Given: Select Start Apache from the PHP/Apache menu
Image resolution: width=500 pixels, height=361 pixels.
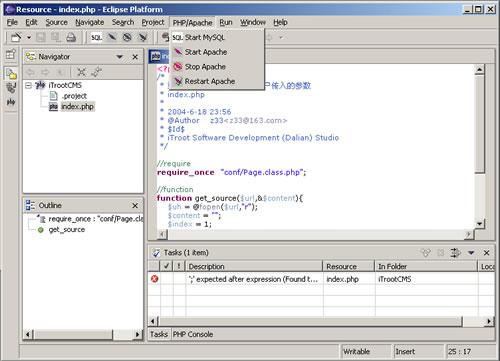Looking at the screenshot, I should point(217,52).
